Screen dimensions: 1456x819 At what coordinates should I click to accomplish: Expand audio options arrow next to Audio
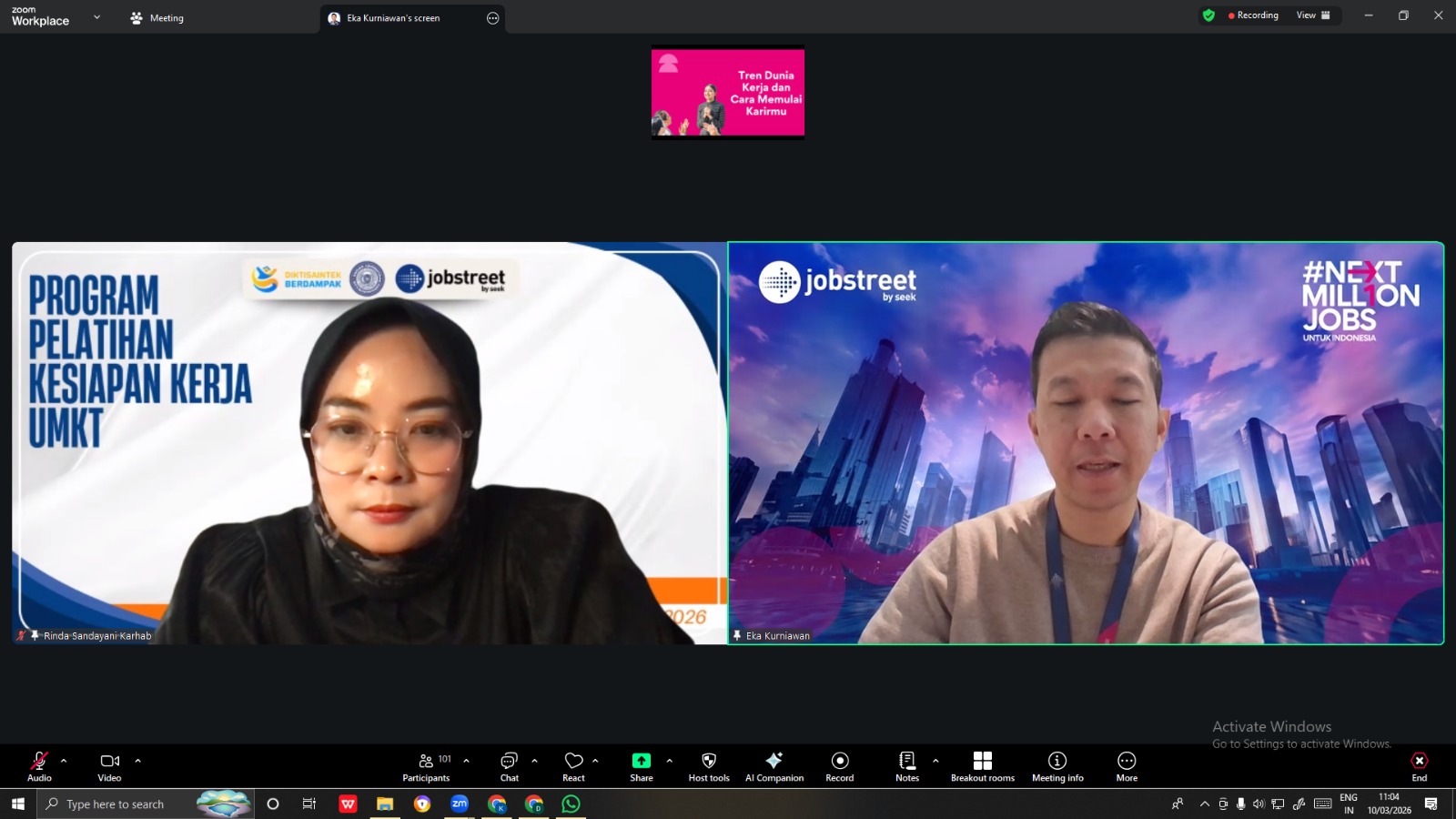pyautogui.click(x=64, y=761)
